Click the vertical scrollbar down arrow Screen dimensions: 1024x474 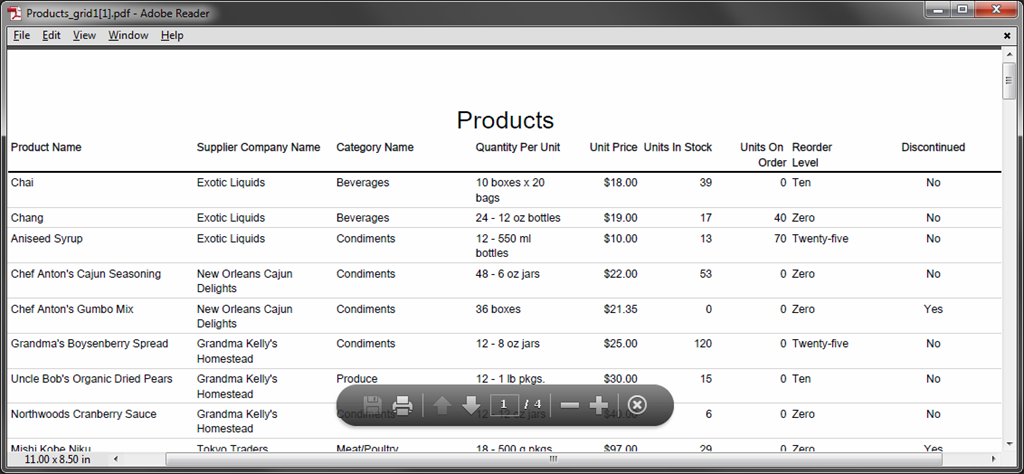pos(1008,446)
